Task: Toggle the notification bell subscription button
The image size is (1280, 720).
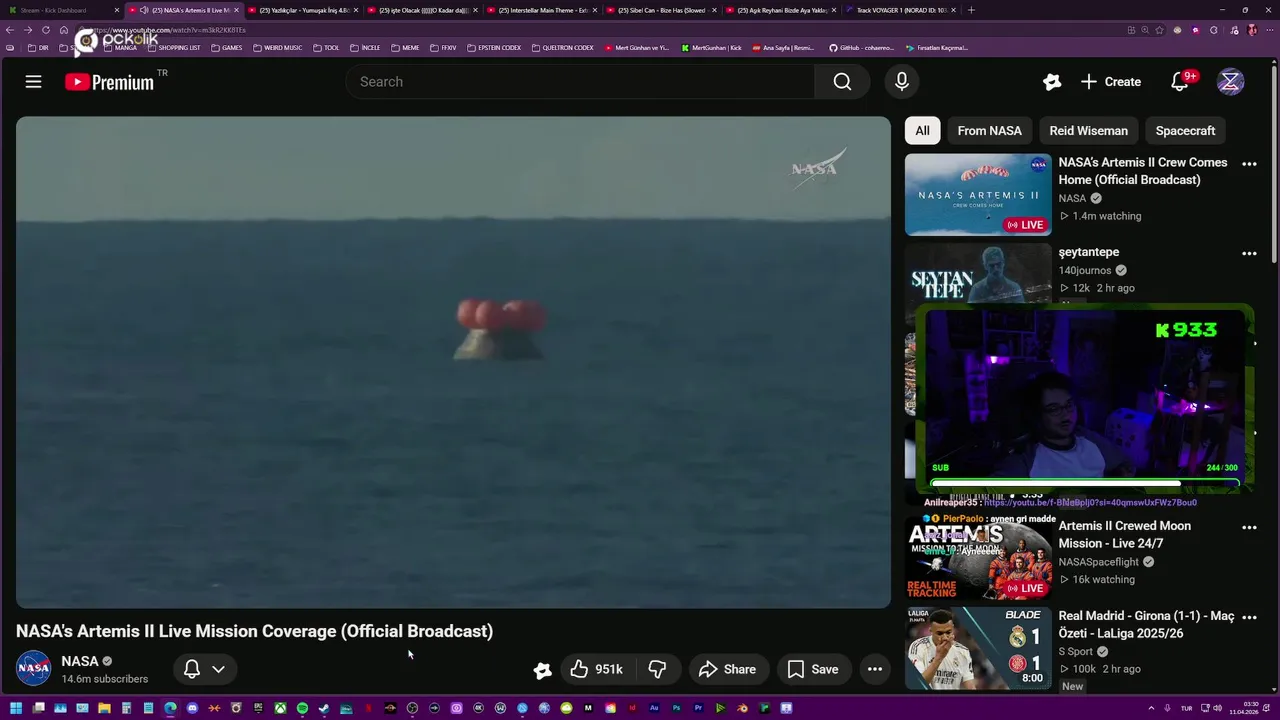Action: tap(192, 669)
